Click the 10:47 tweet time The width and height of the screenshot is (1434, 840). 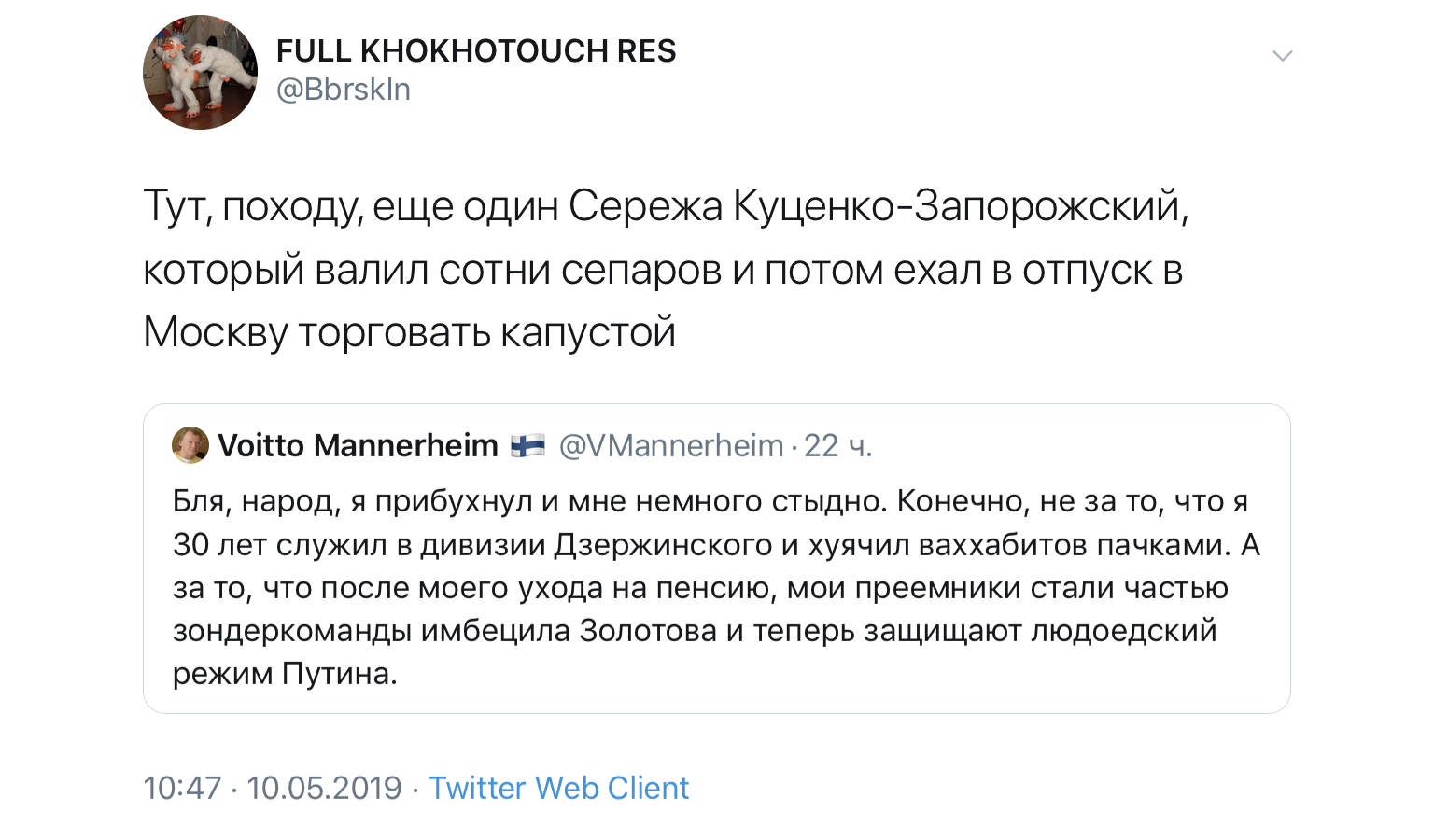(x=182, y=789)
